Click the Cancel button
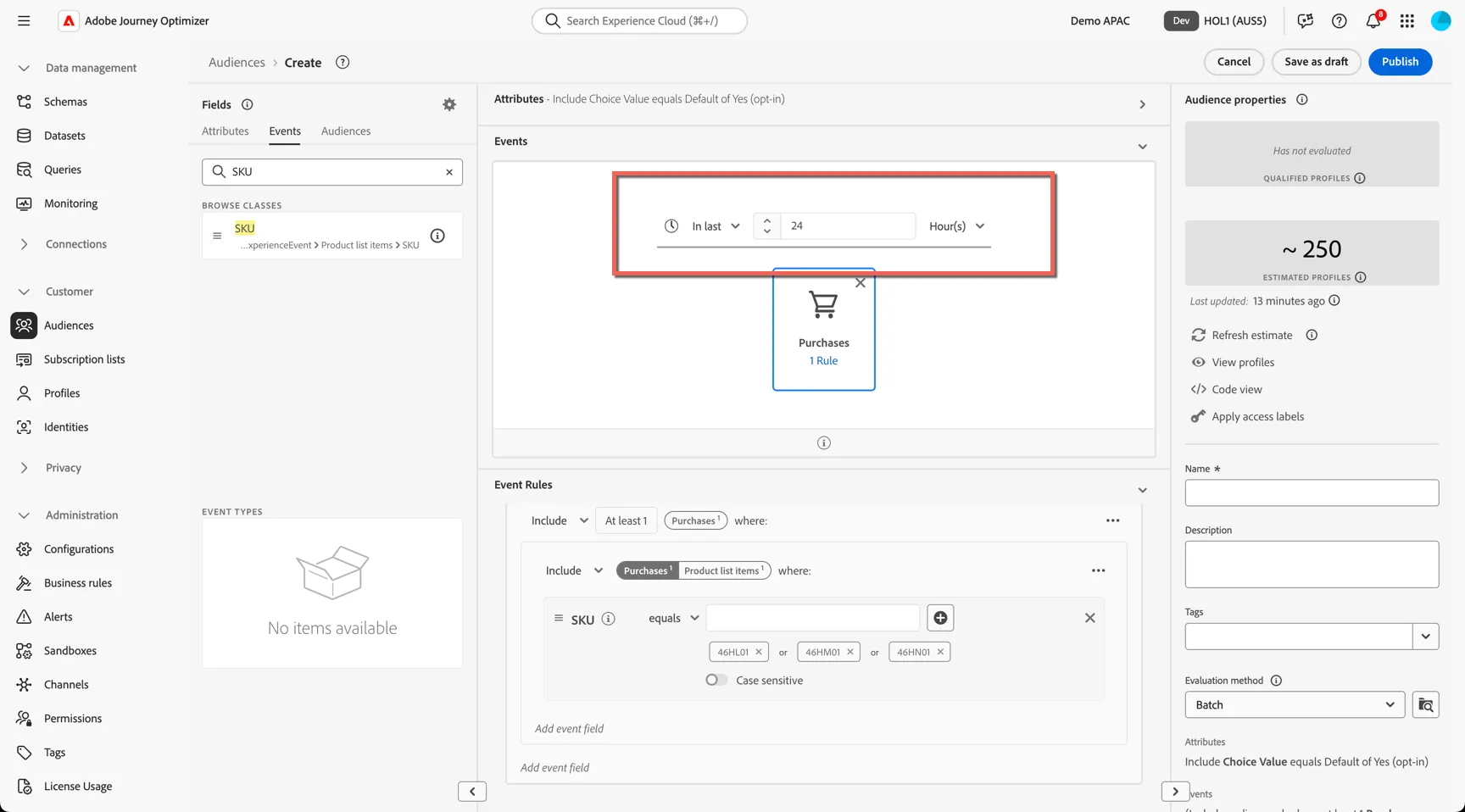Screen dimensions: 1465x812 [x=1234, y=62]
